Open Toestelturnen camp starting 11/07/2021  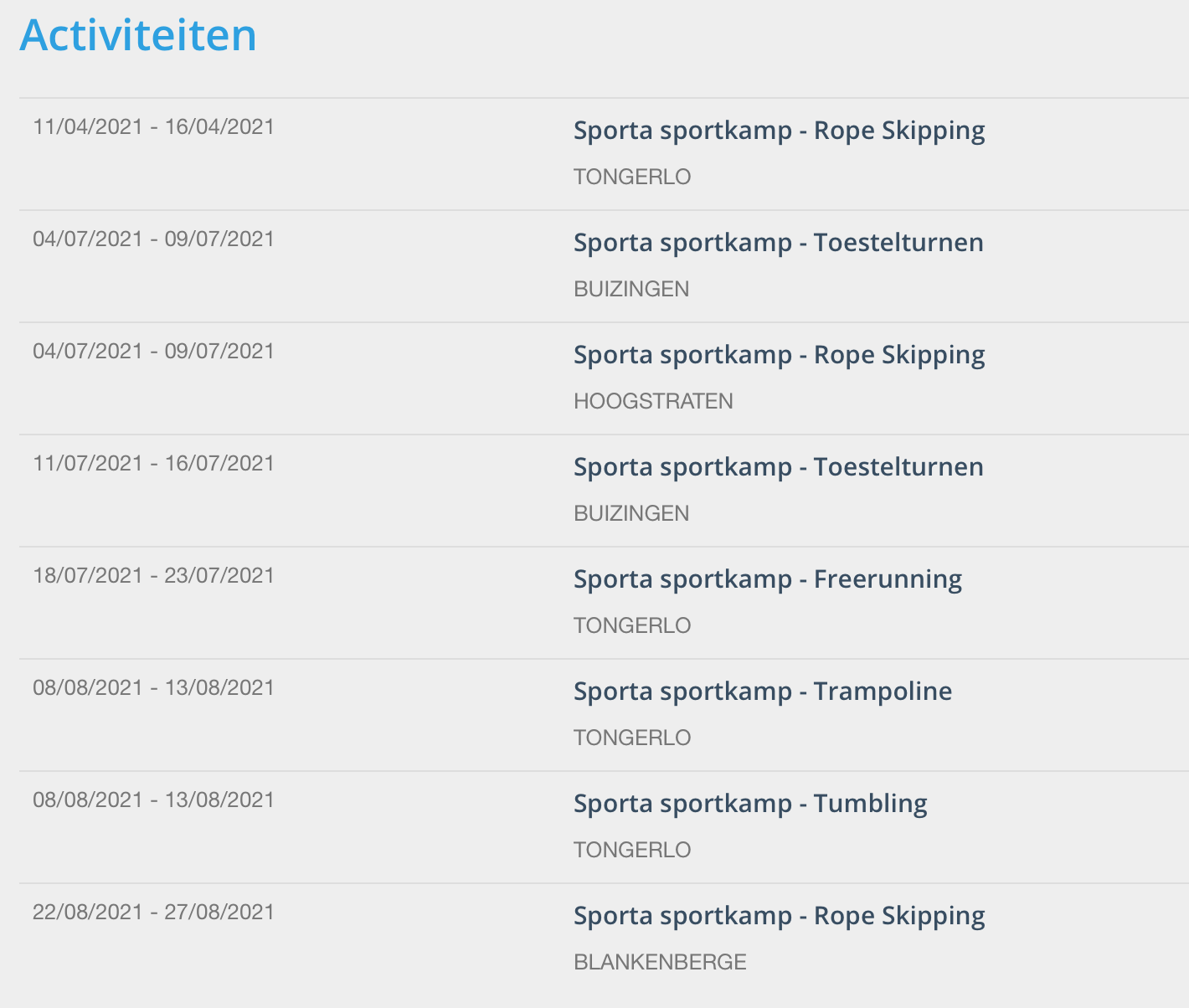(779, 467)
